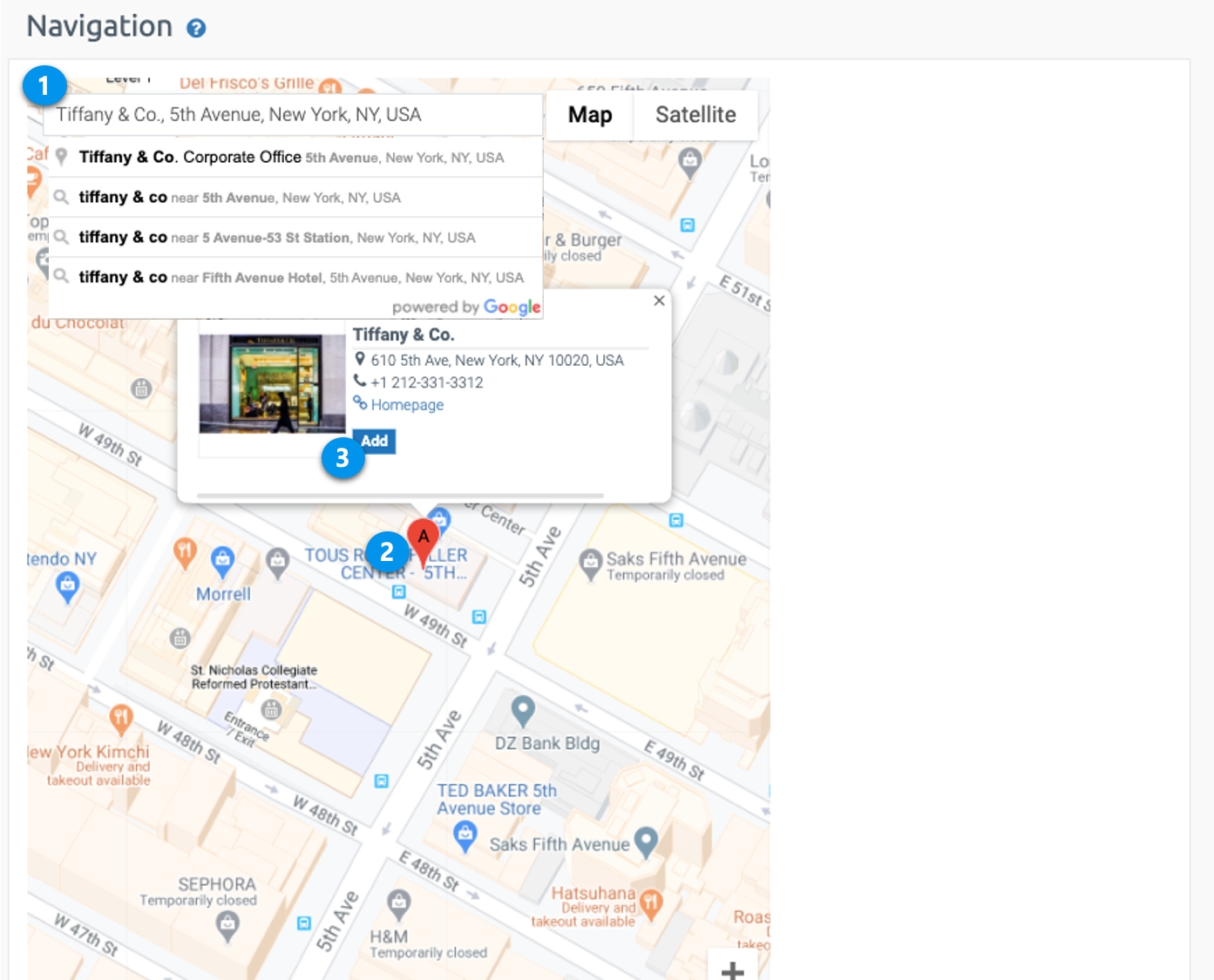Click the H&M temporarily closed pin
Screen dimensions: 1214x980
[x=398, y=906]
